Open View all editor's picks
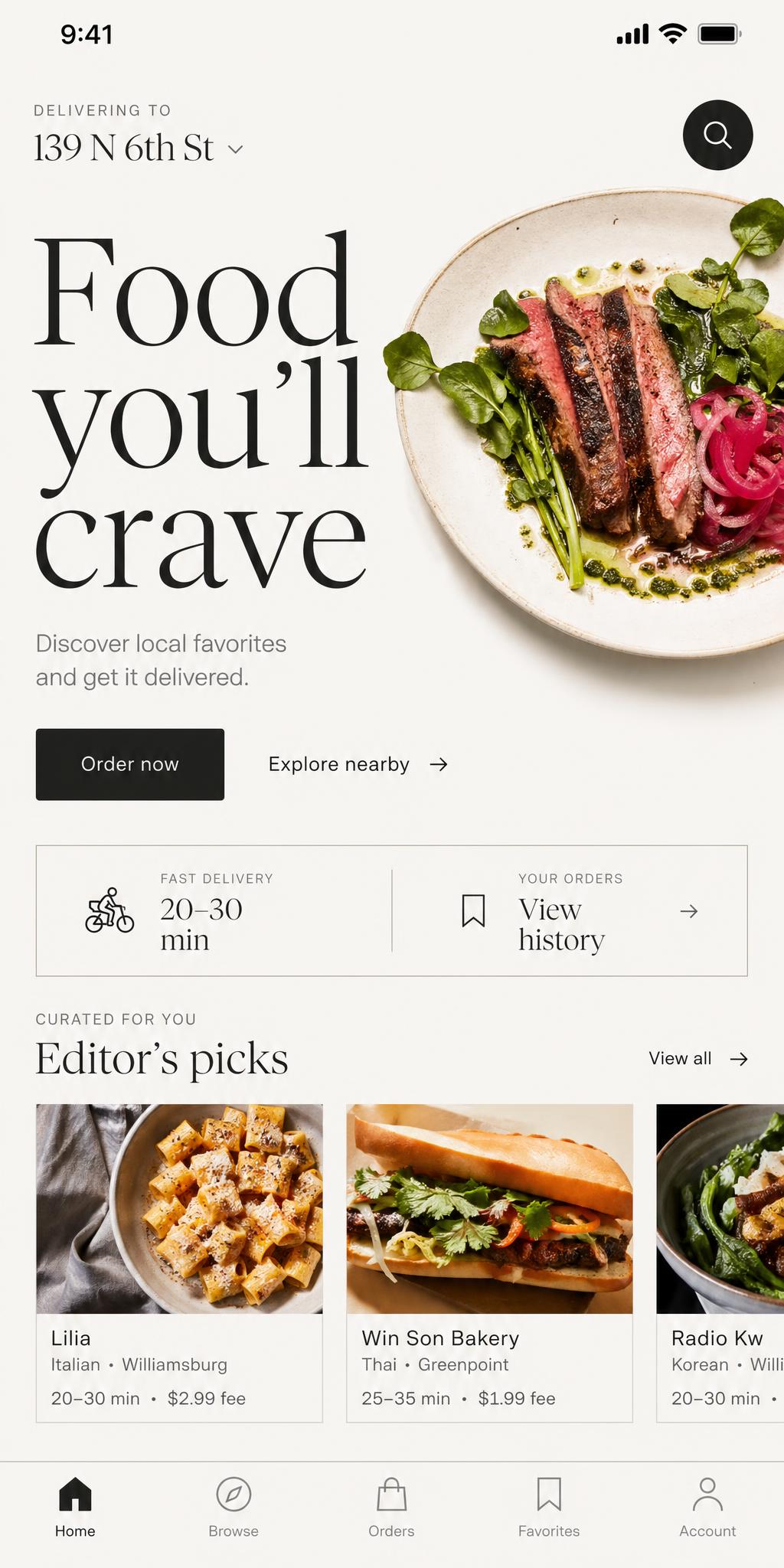This screenshot has height=1568, width=784. pos(698,1058)
